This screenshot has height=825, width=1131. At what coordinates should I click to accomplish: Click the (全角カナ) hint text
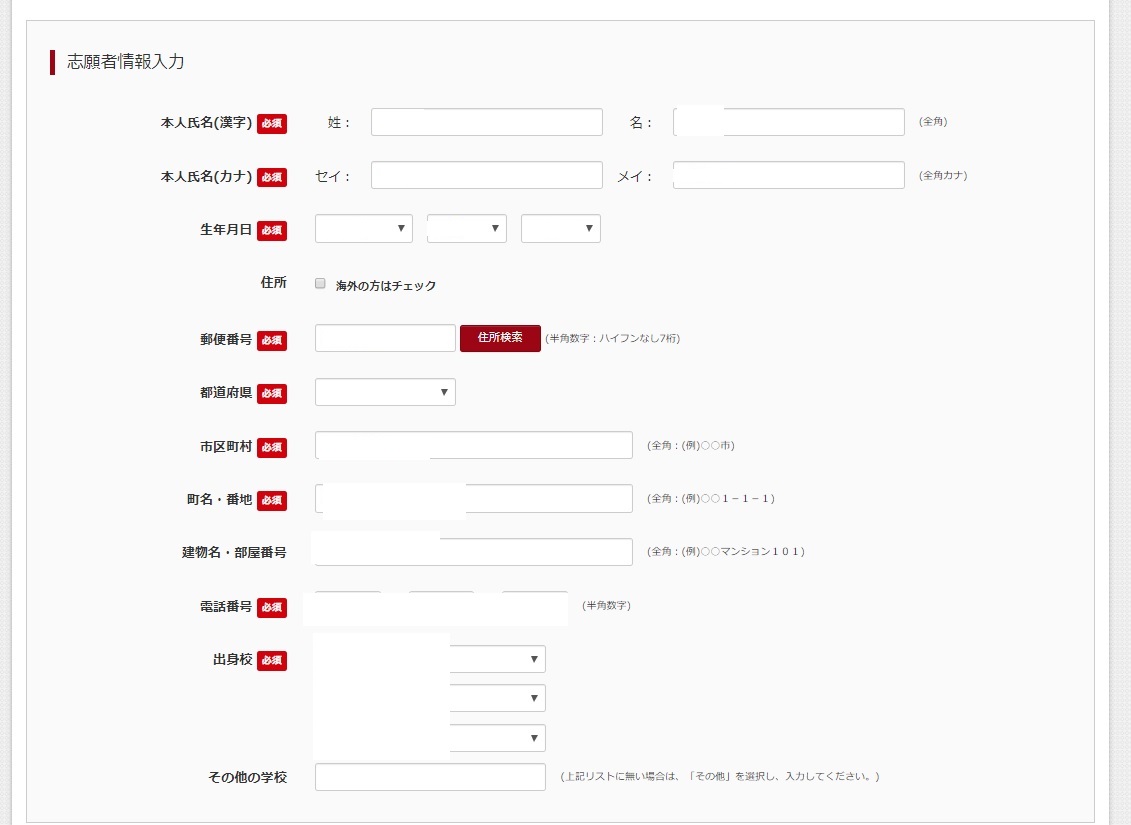(943, 175)
